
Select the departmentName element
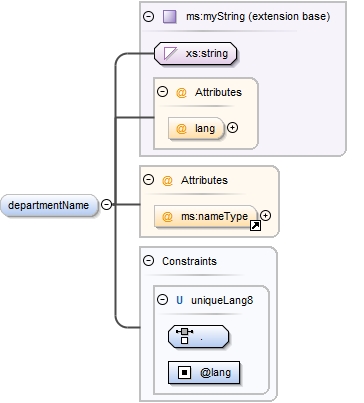pyautogui.click(x=49, y=205)
